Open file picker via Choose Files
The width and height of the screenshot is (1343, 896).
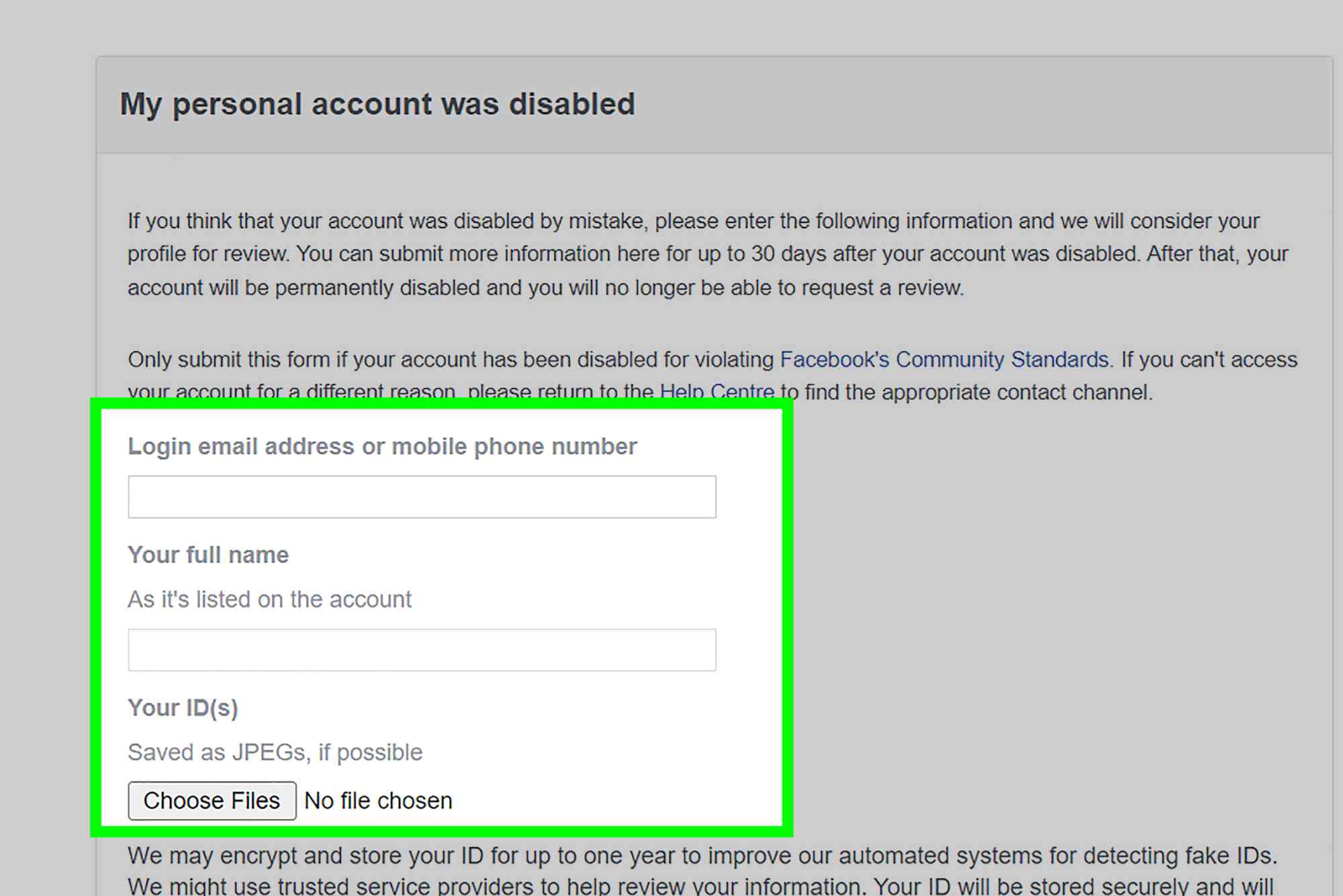212,800
